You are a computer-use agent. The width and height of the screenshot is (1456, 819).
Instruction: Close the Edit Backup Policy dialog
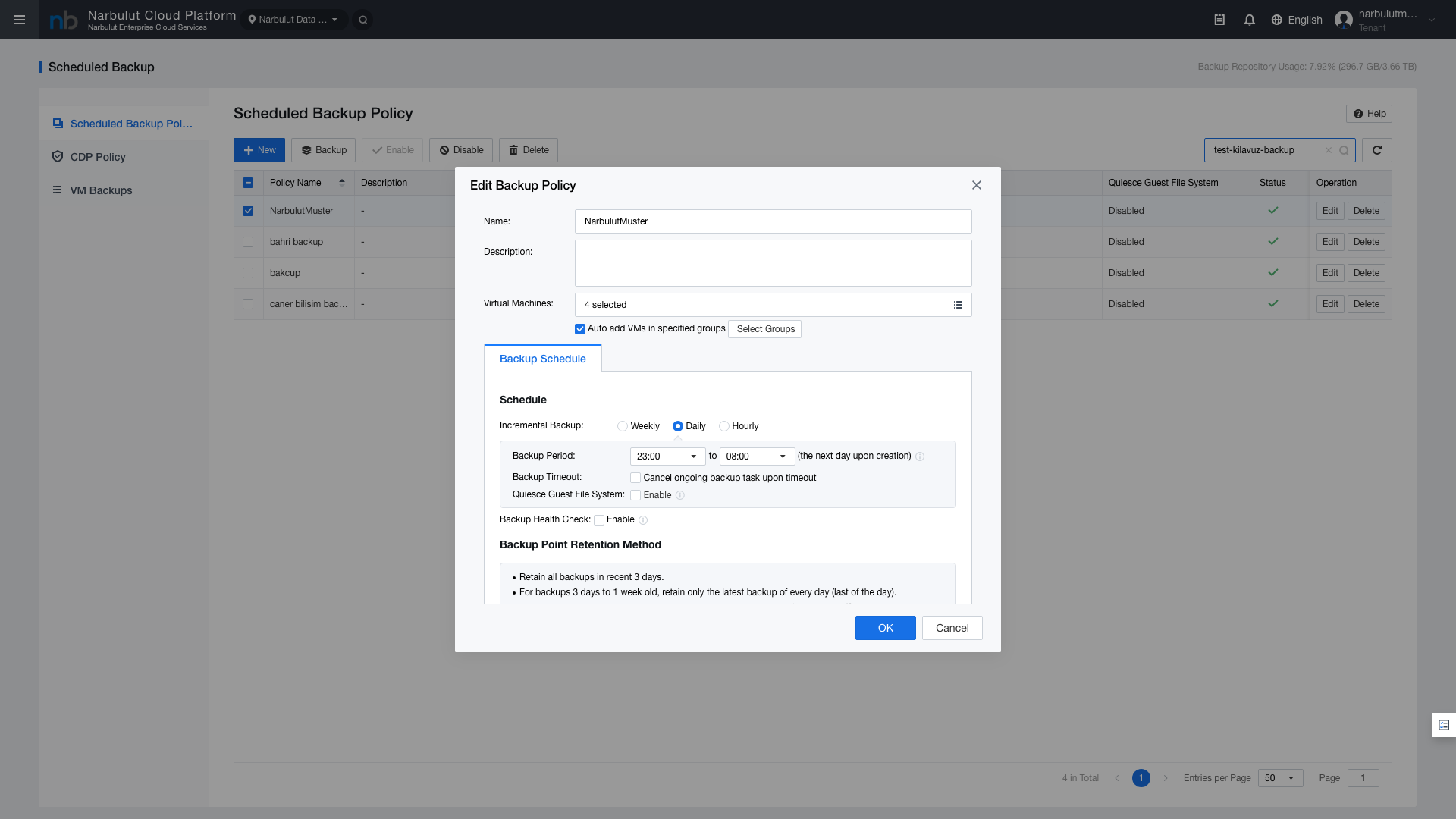click(977, 185)
